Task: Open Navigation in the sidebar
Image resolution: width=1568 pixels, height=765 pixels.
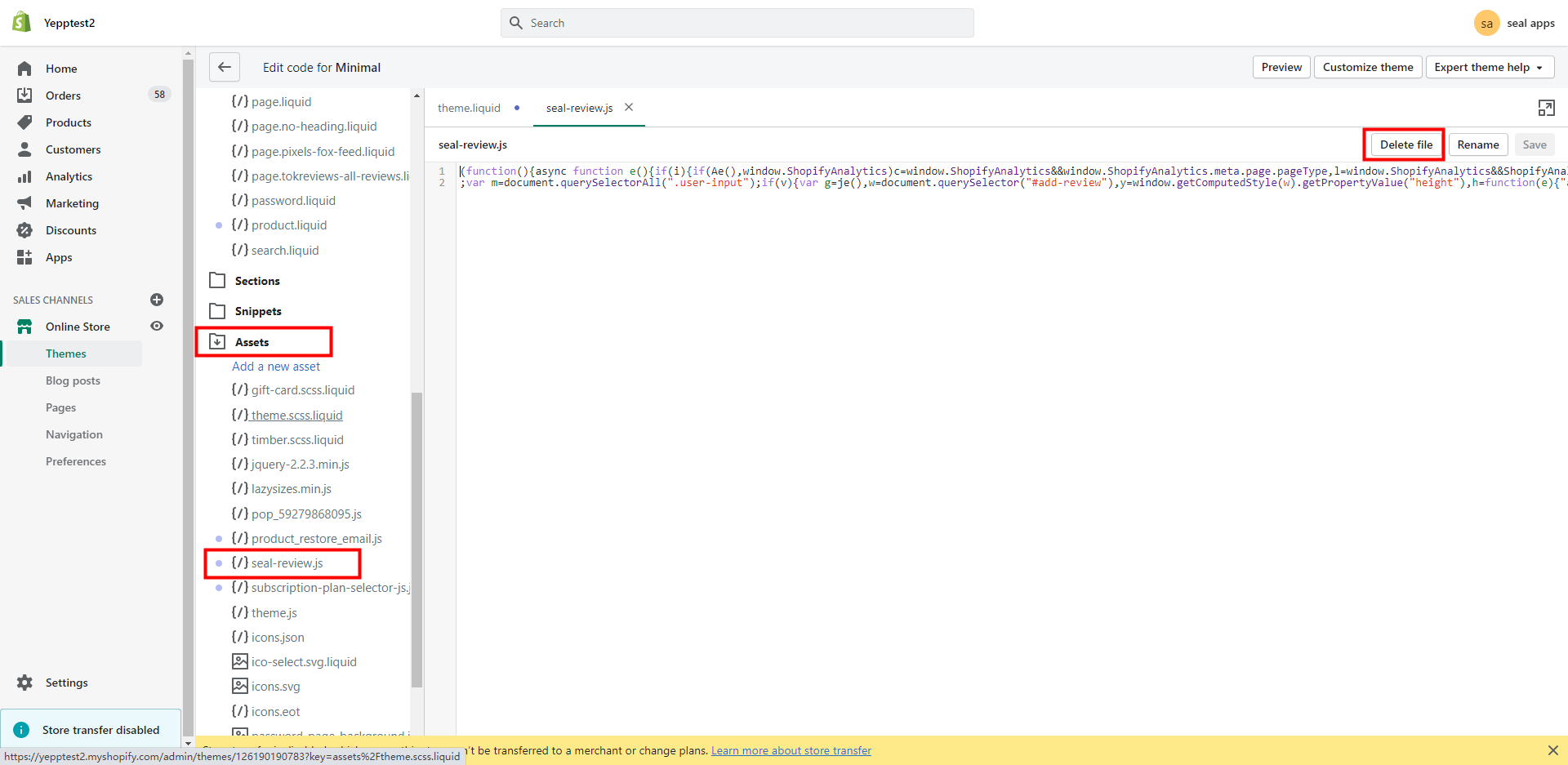Action: 74,434
